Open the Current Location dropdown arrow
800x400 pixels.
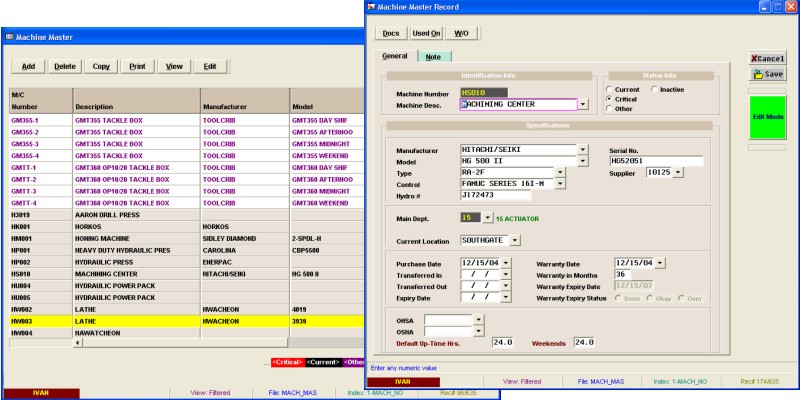(515, 240)
